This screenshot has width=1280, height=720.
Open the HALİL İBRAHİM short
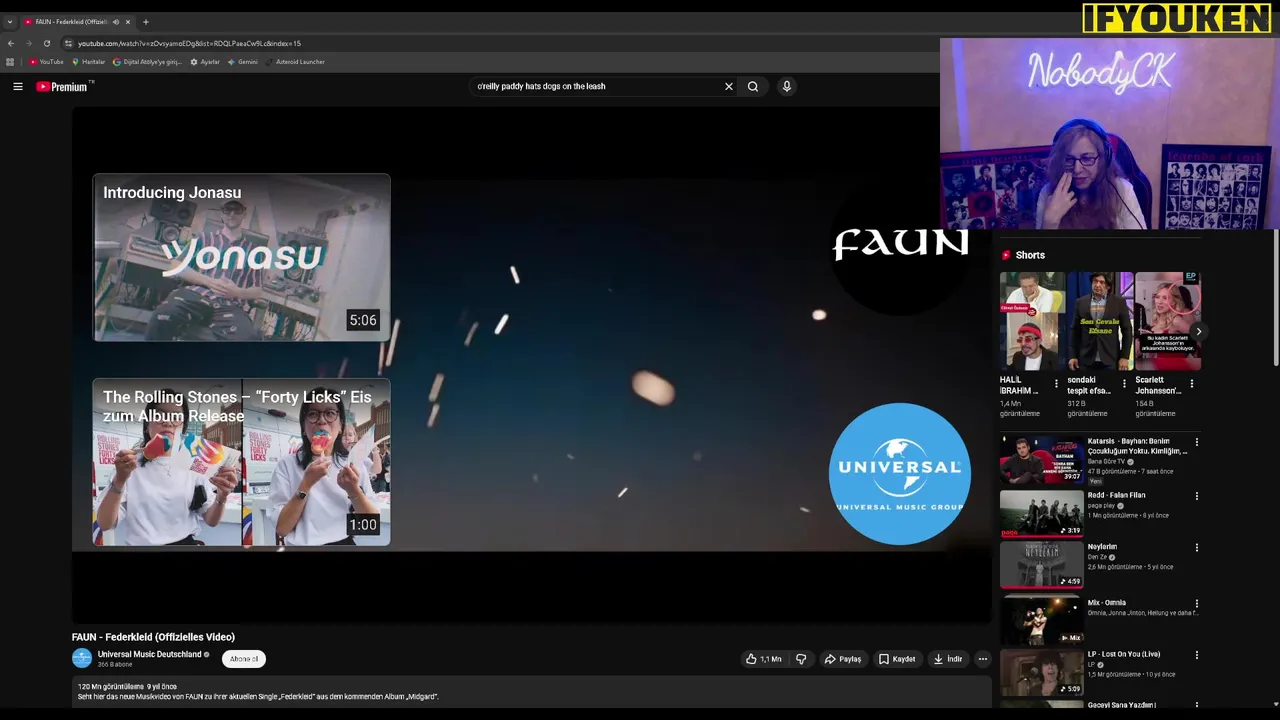[x=1032, y=321]
